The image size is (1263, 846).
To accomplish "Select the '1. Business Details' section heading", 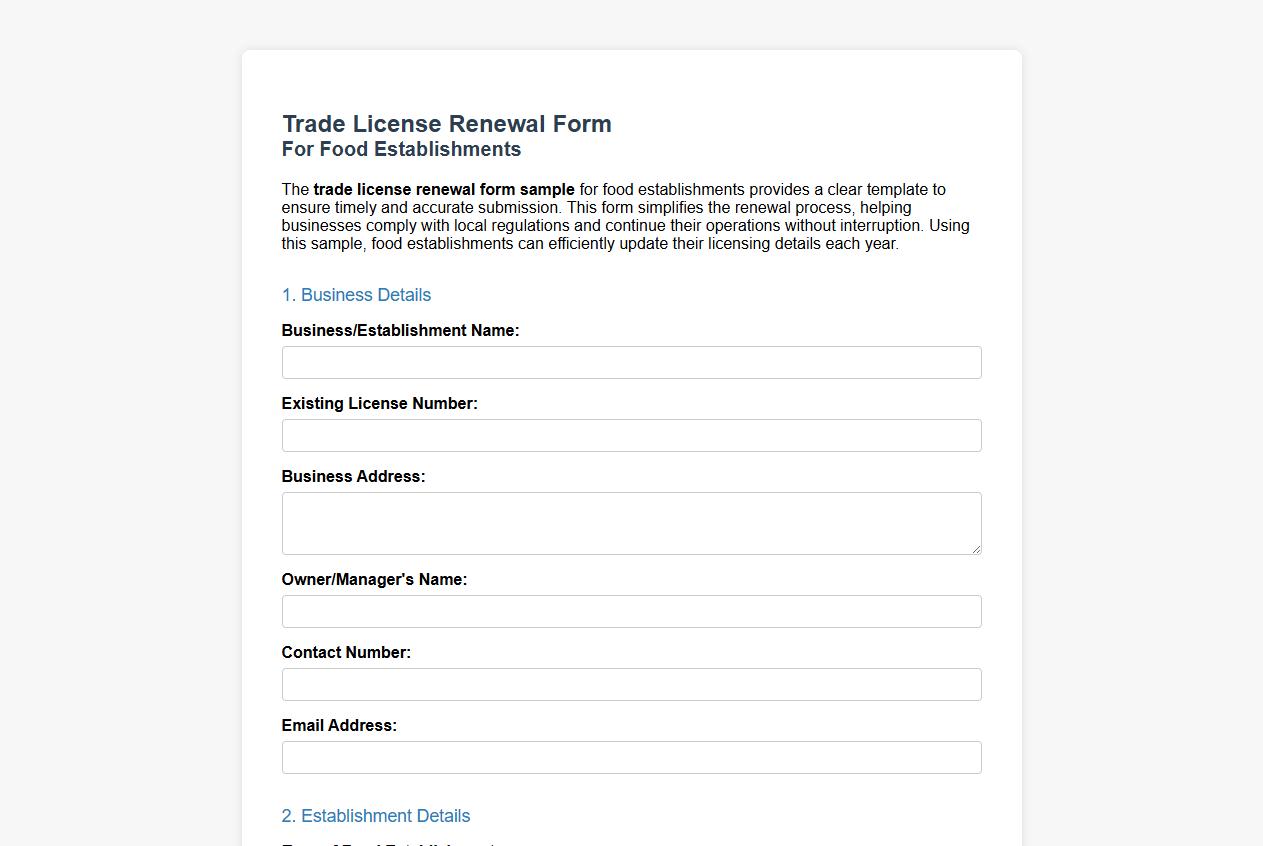I will click(356, 295).
